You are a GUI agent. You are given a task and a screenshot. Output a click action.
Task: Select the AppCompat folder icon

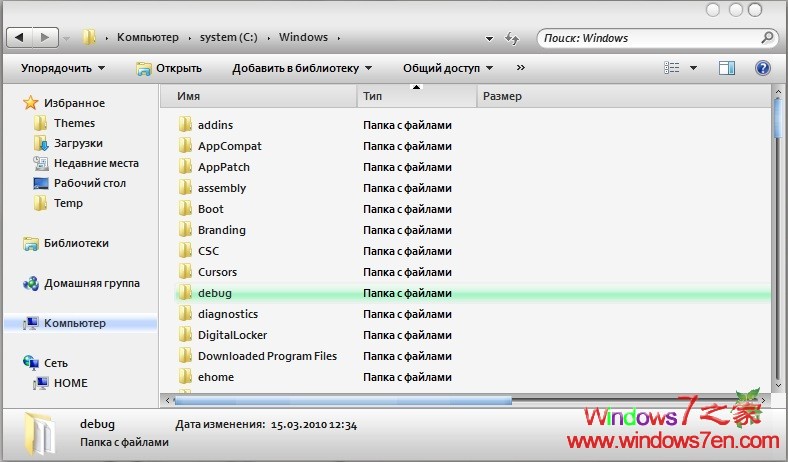pyautogui.click(x=185, y=146)
